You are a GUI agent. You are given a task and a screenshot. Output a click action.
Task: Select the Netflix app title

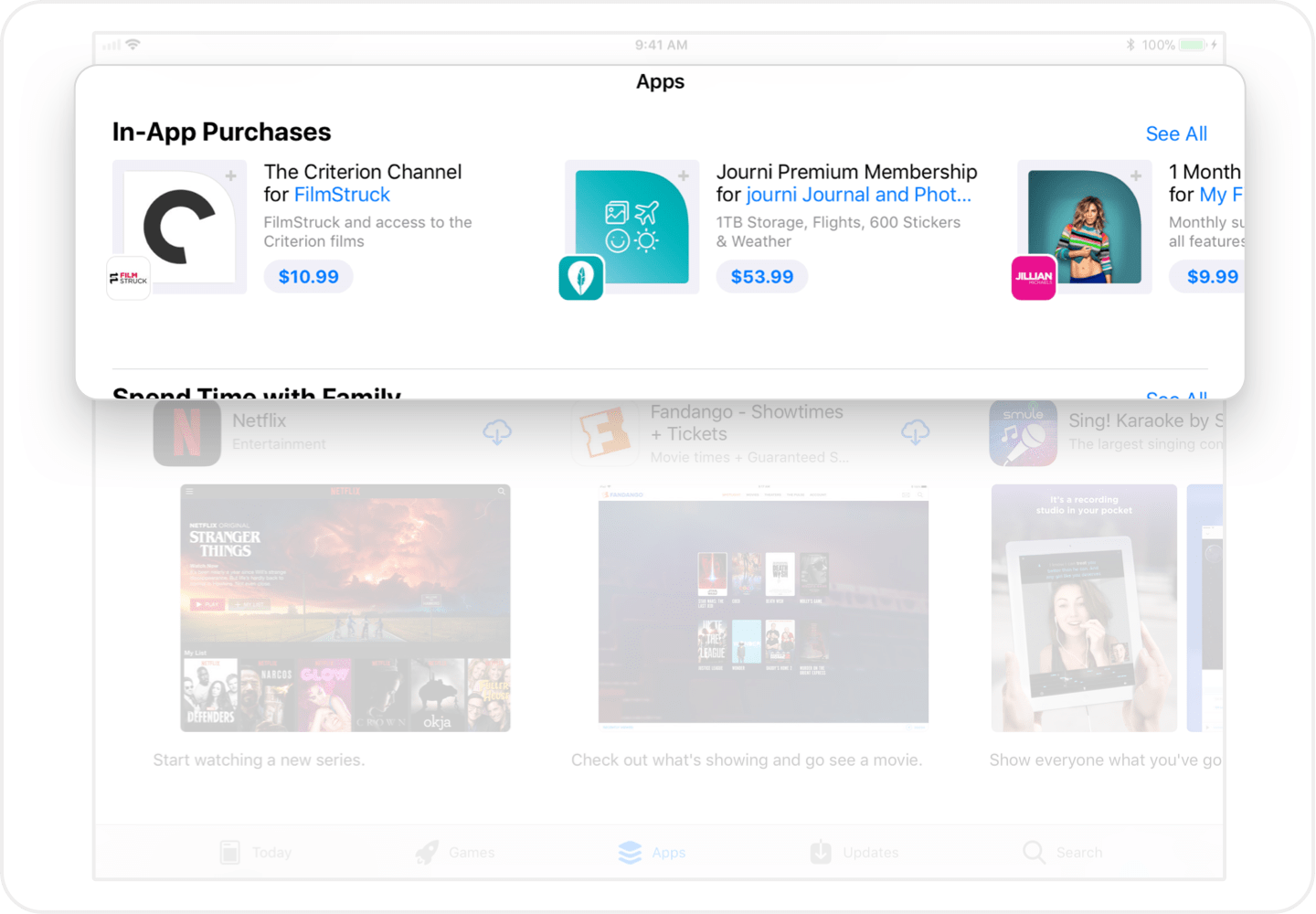tap(259, 420)
